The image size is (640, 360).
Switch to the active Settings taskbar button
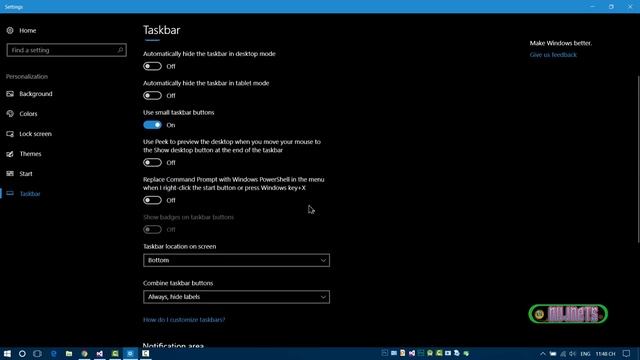click(130, 353)
